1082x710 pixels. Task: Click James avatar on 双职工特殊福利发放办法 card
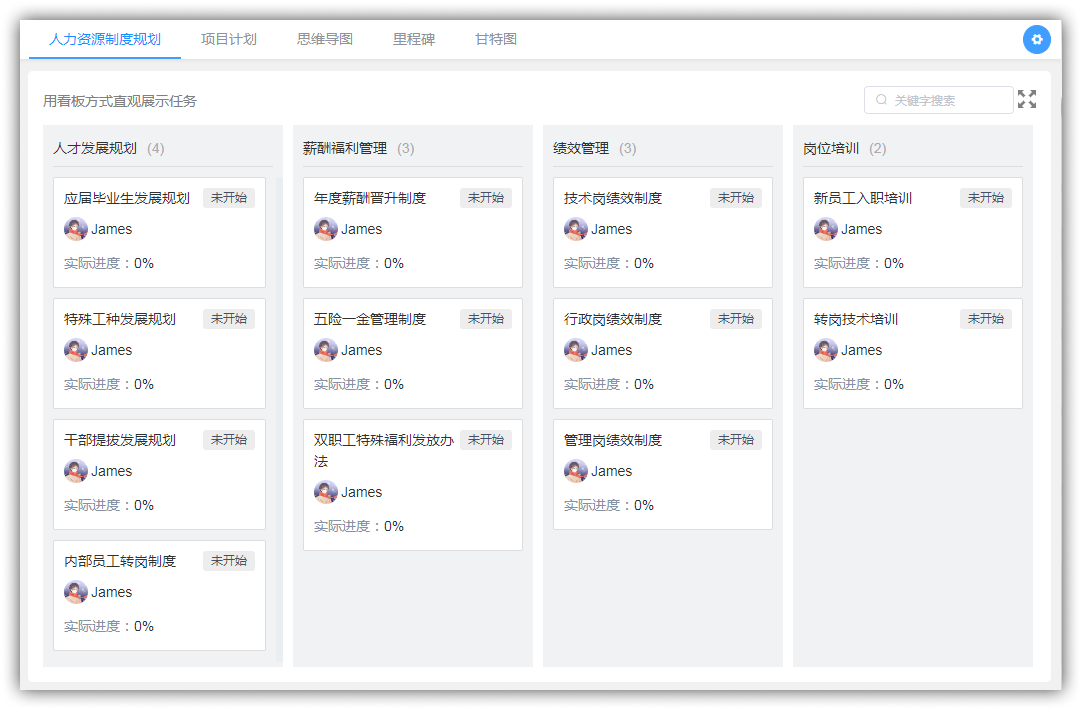[326, 492]
